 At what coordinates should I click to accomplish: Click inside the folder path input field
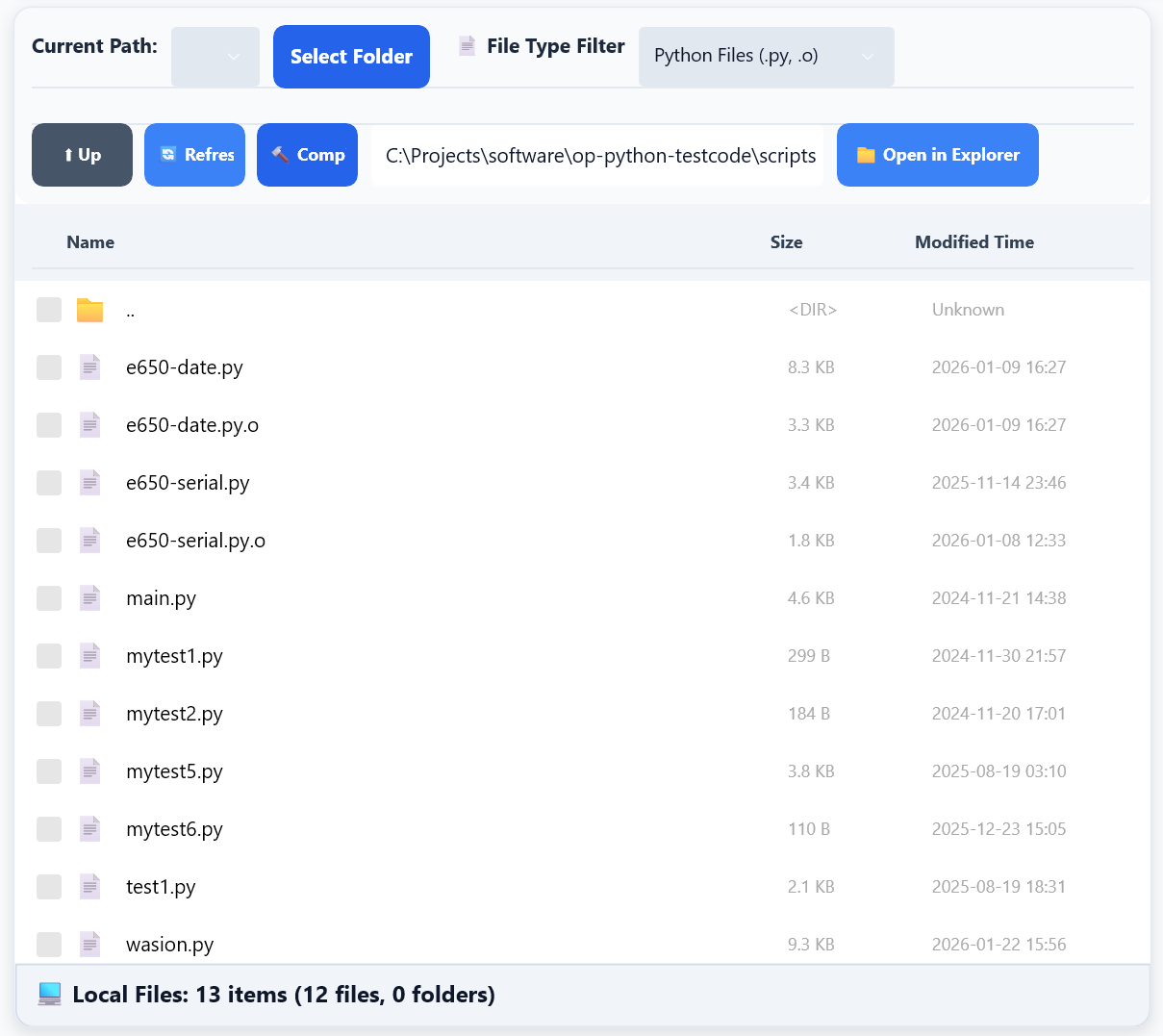pos(597,154)
